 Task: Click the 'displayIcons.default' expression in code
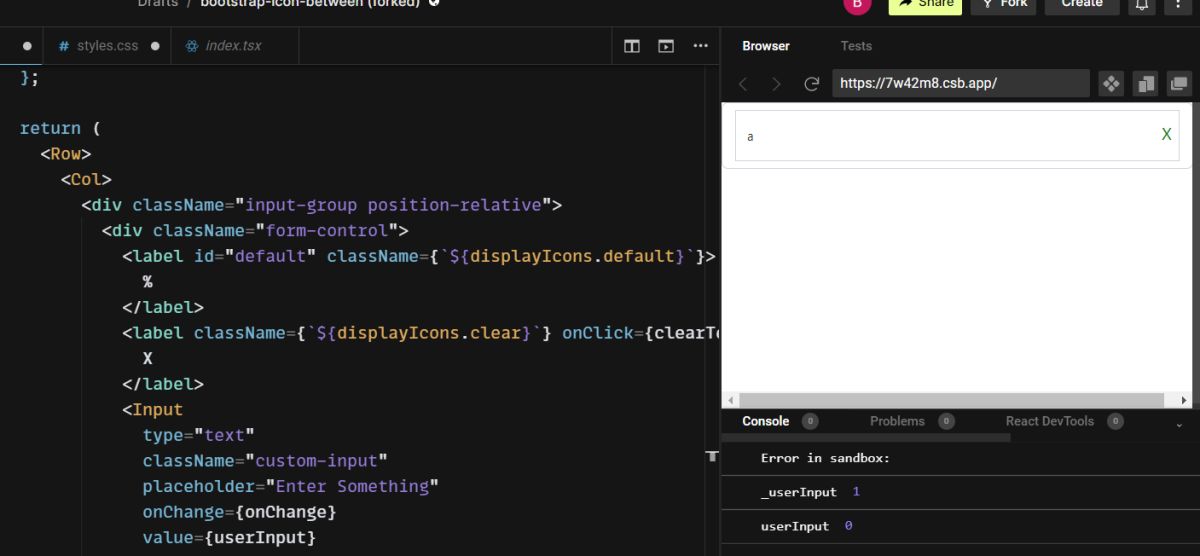[573, 256]
